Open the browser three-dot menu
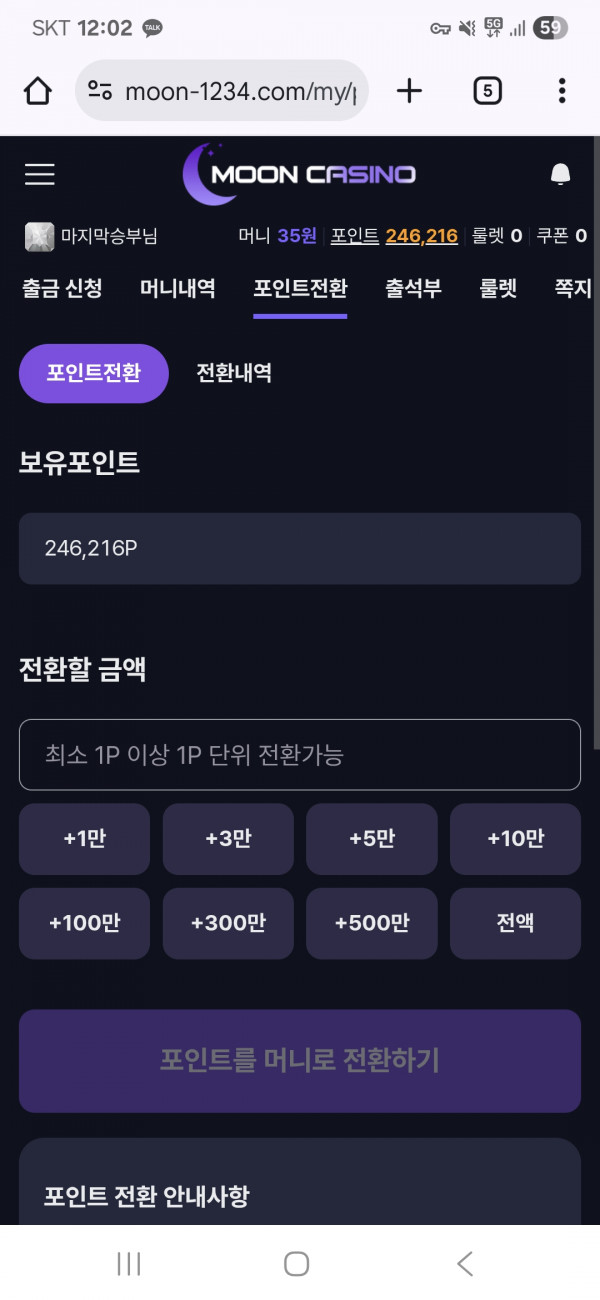600x1300 pixels. [561, 92]
